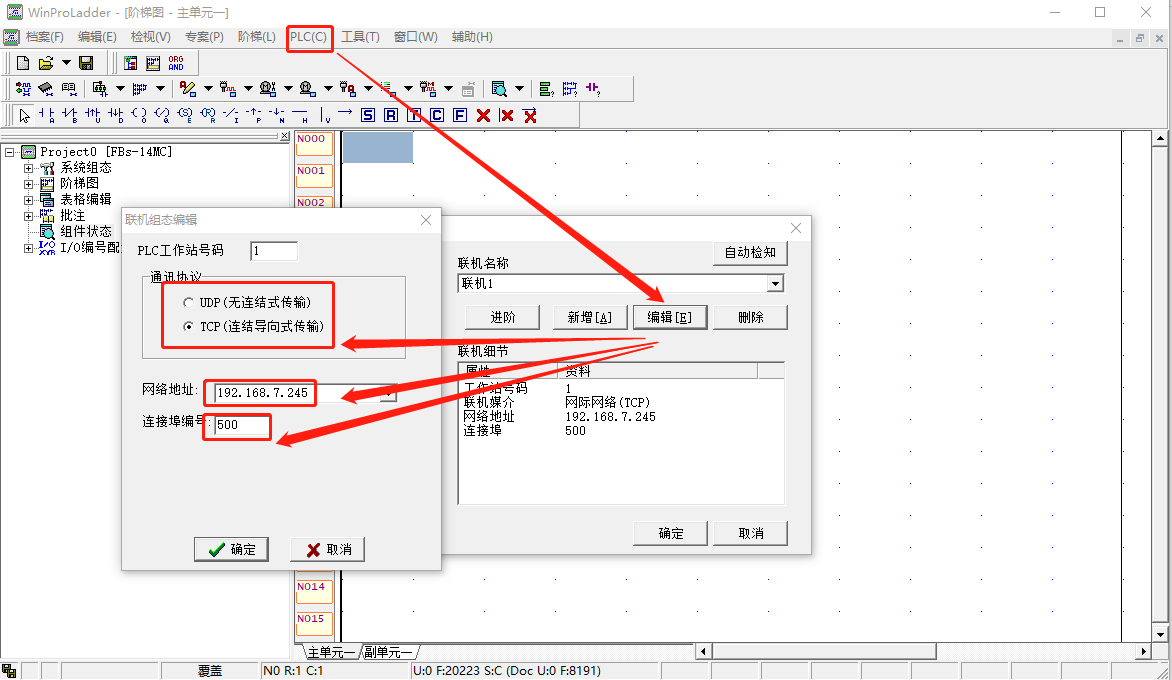Expand the 表格编辑 tree node
Image resolution: width=1172 pixels, height=680 pixels.
[28, 200]
